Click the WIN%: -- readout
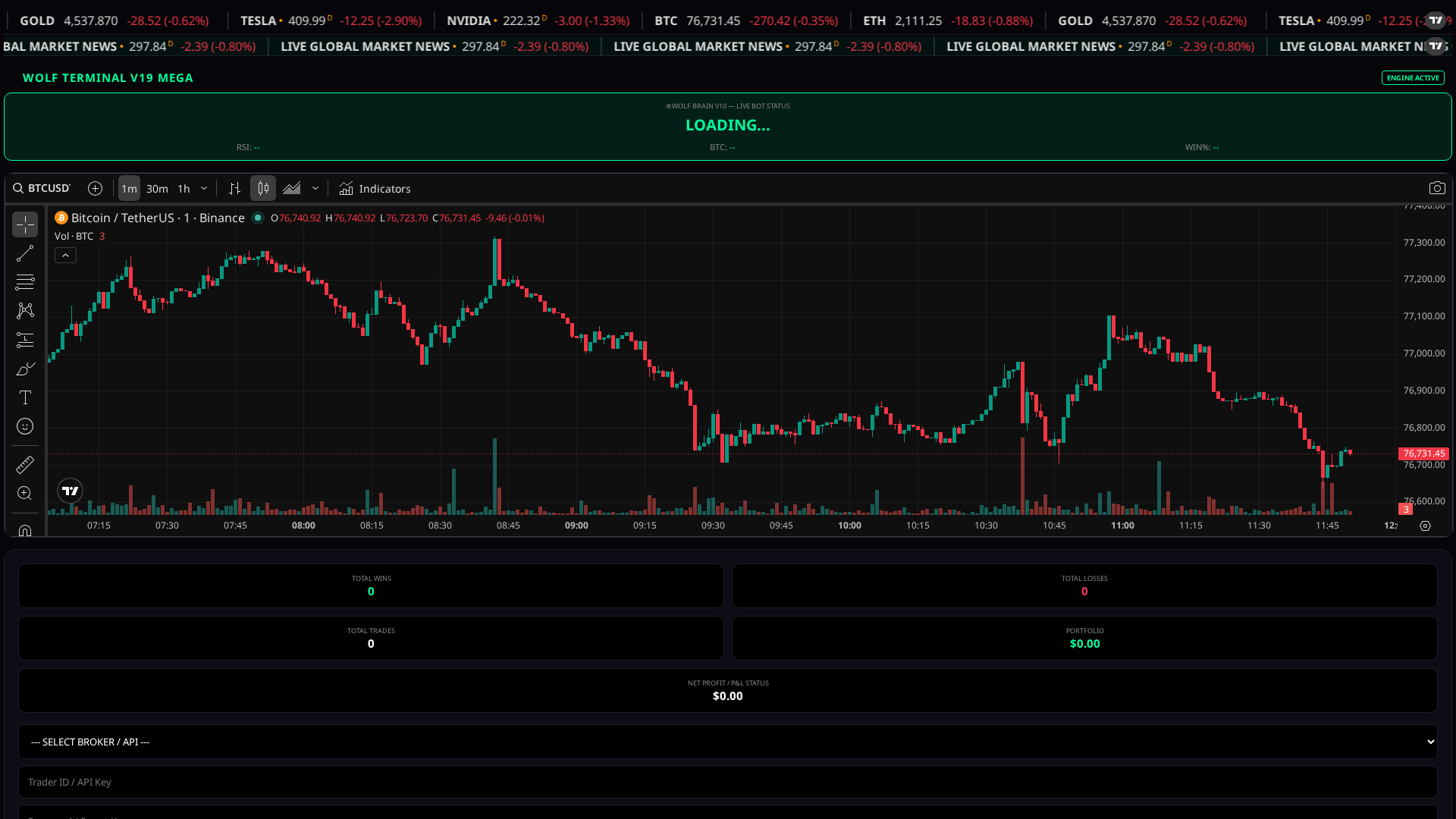This screenshot has width=1456, height=819. [x=1202, y=147]
